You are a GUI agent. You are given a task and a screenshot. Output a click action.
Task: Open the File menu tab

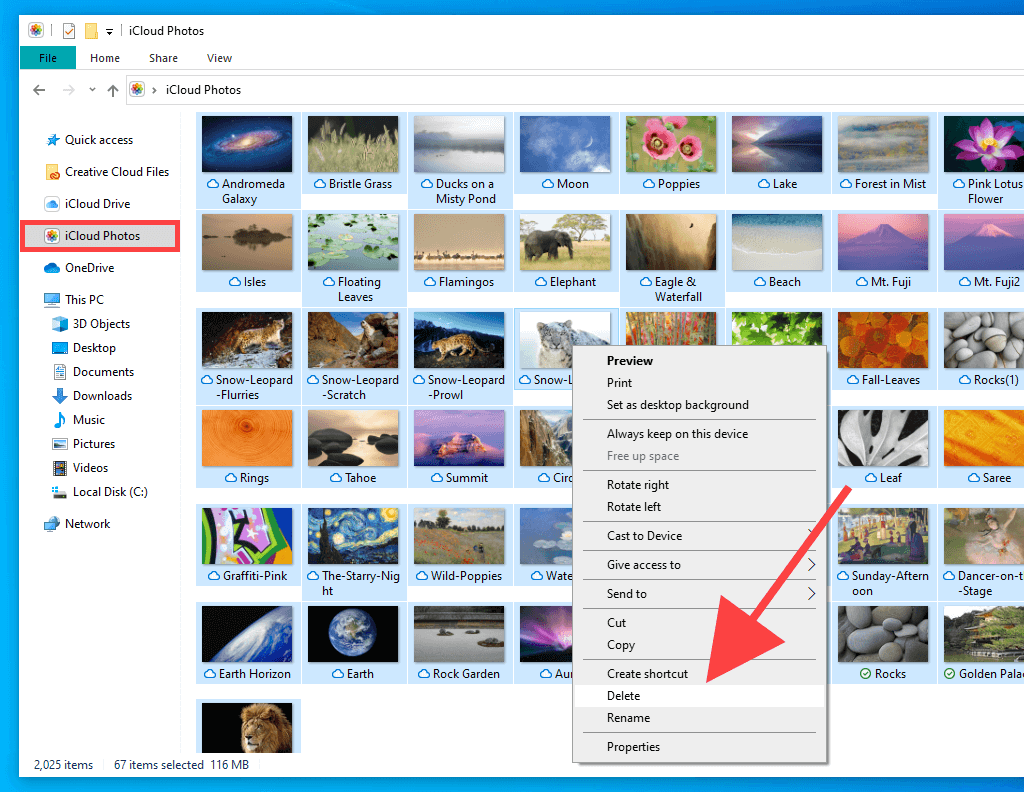tap(47, 58)
